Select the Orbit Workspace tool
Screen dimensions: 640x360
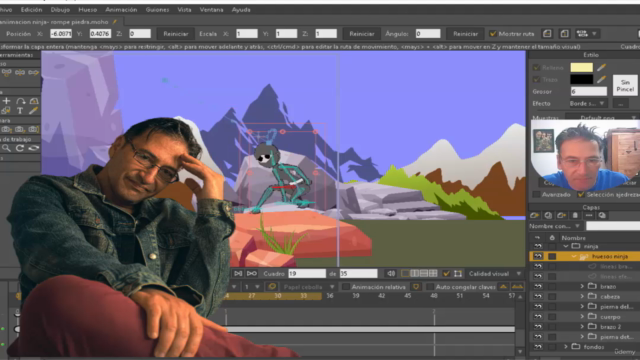pyautogui.click(x=33, y=148)
